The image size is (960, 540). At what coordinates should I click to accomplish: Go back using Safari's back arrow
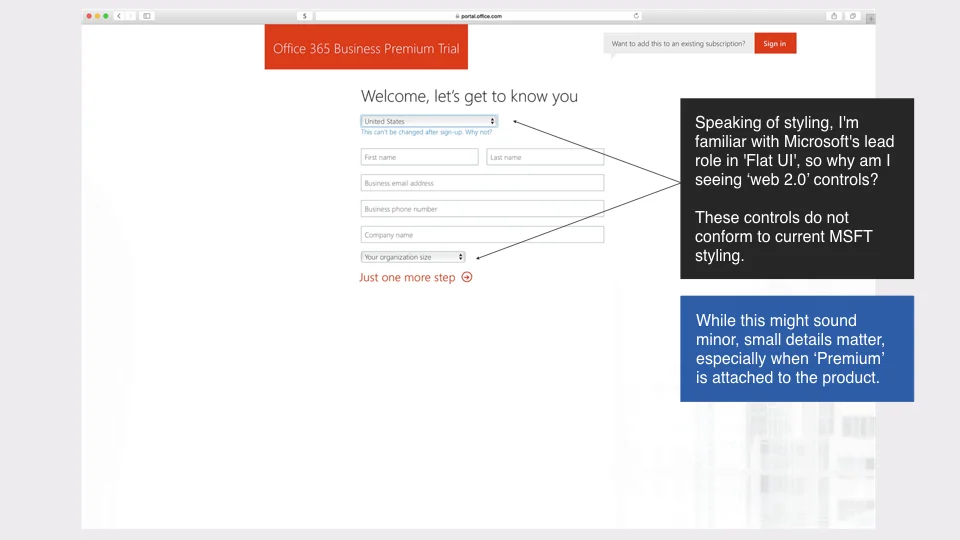[x=119, y=16]
